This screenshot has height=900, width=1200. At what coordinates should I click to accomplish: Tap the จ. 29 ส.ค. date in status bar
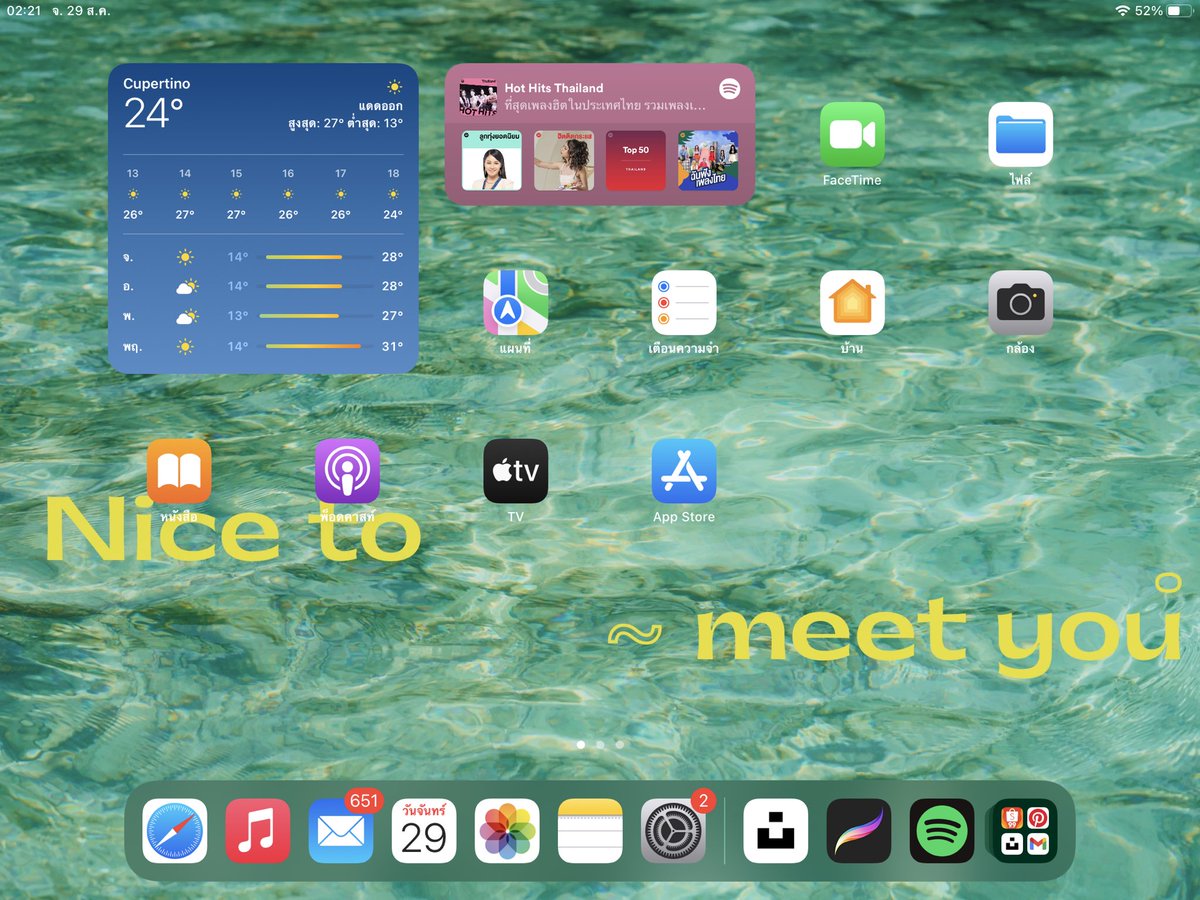(81, 10)
